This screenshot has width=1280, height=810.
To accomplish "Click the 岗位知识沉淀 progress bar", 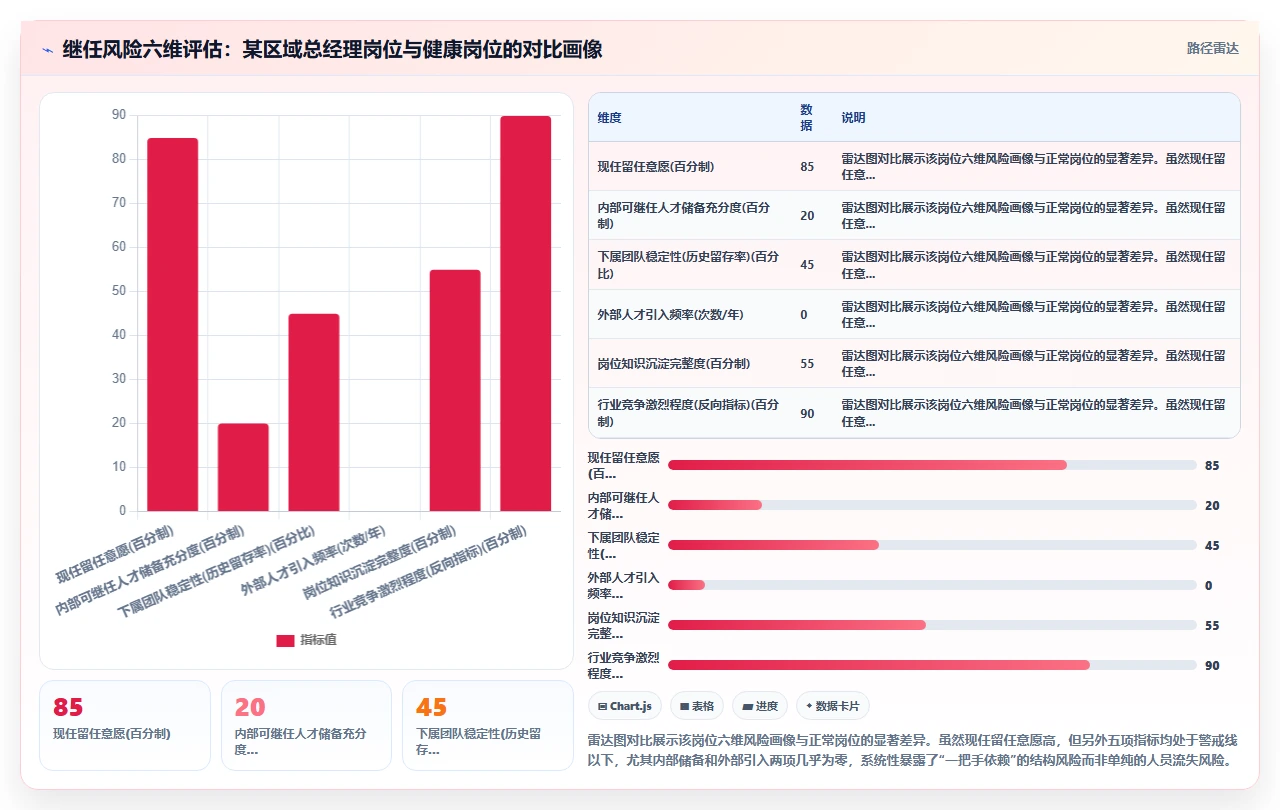I will [x=932, y=625].
